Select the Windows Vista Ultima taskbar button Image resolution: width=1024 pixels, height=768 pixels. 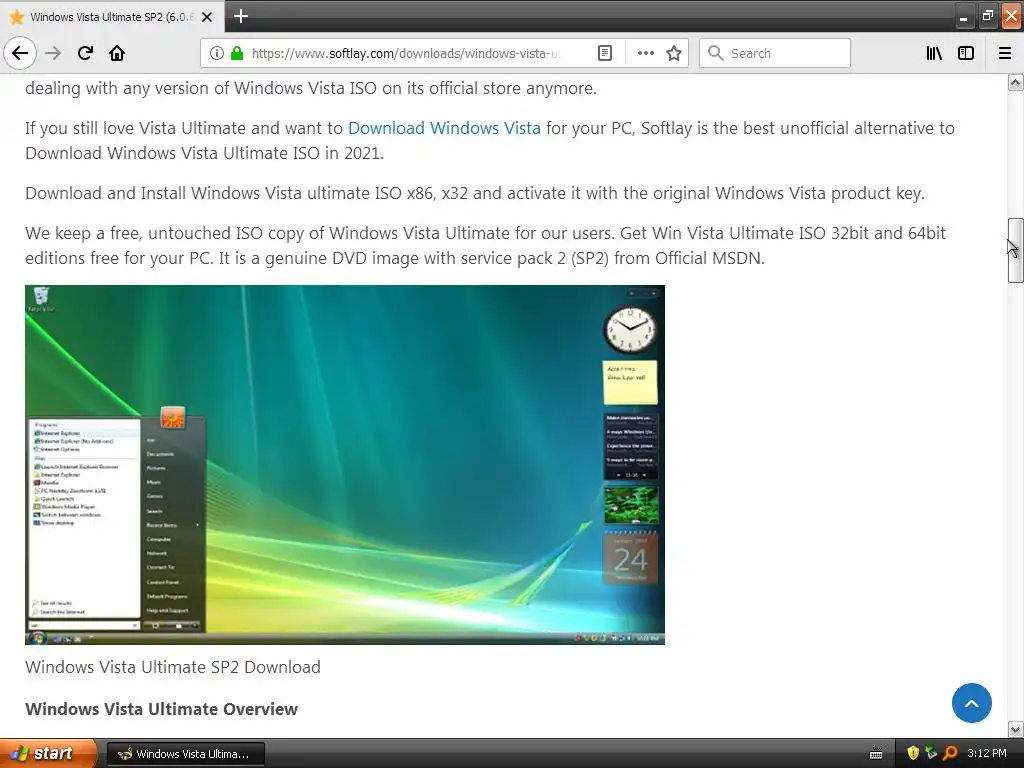click(185, 754)
